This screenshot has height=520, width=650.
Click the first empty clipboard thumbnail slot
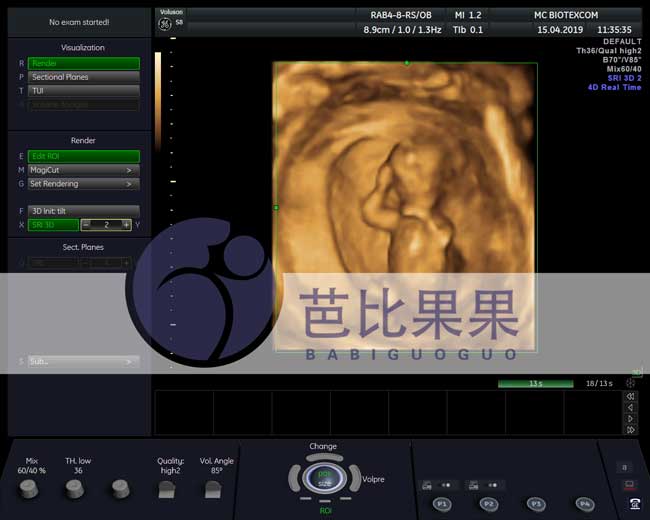tap(184, 412)
